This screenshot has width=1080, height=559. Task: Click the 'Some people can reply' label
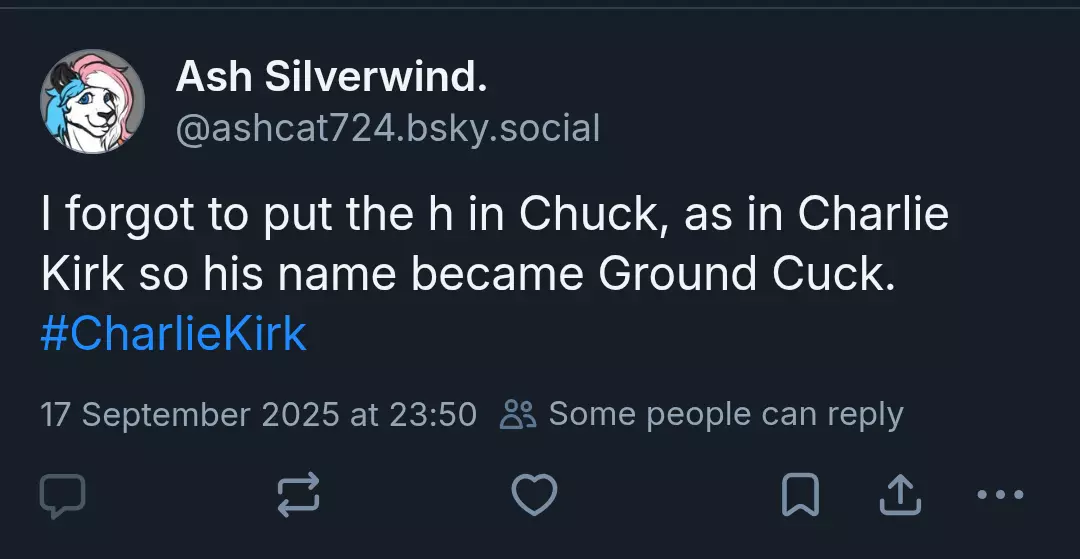[x=726, y=414]
